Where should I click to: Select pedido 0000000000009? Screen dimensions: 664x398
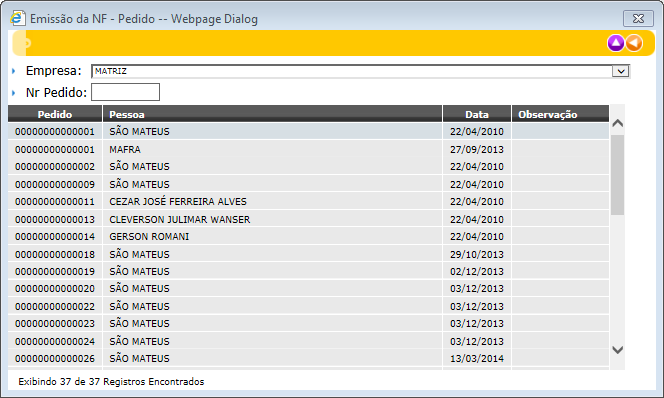tap(308, 184)
